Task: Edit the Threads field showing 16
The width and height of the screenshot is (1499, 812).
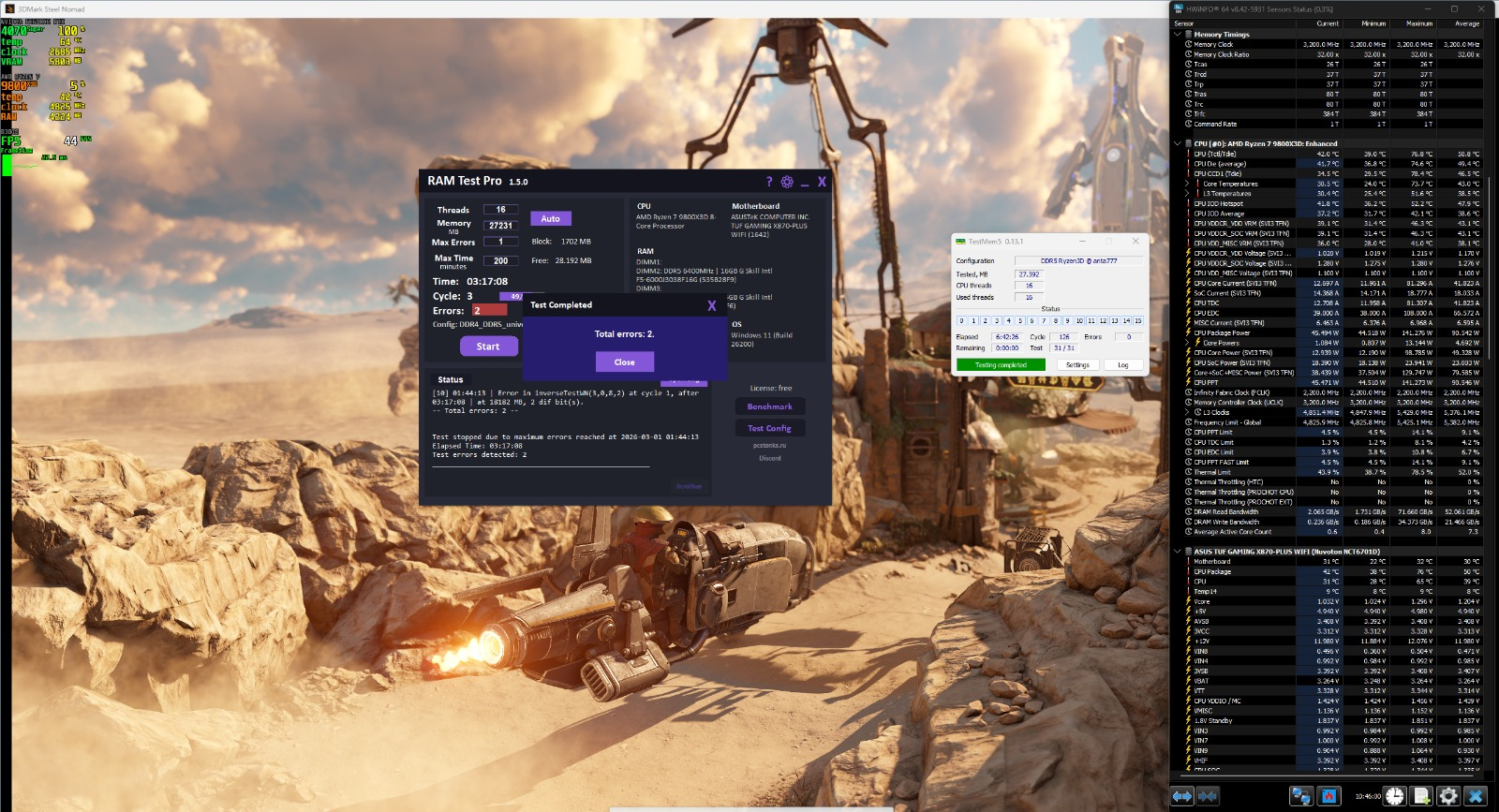Action: coord(501,210)
